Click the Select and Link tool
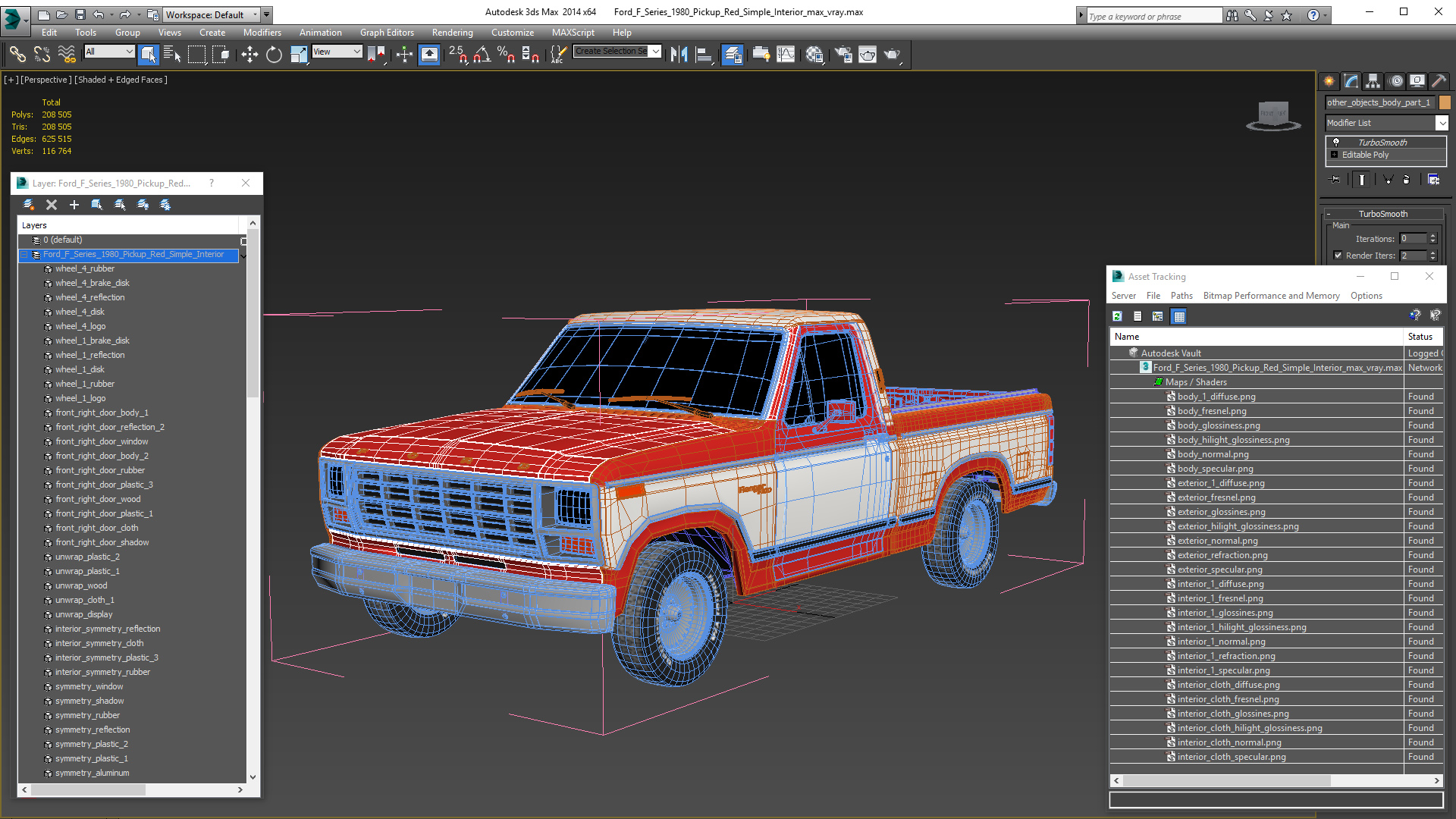 point(17,54)
